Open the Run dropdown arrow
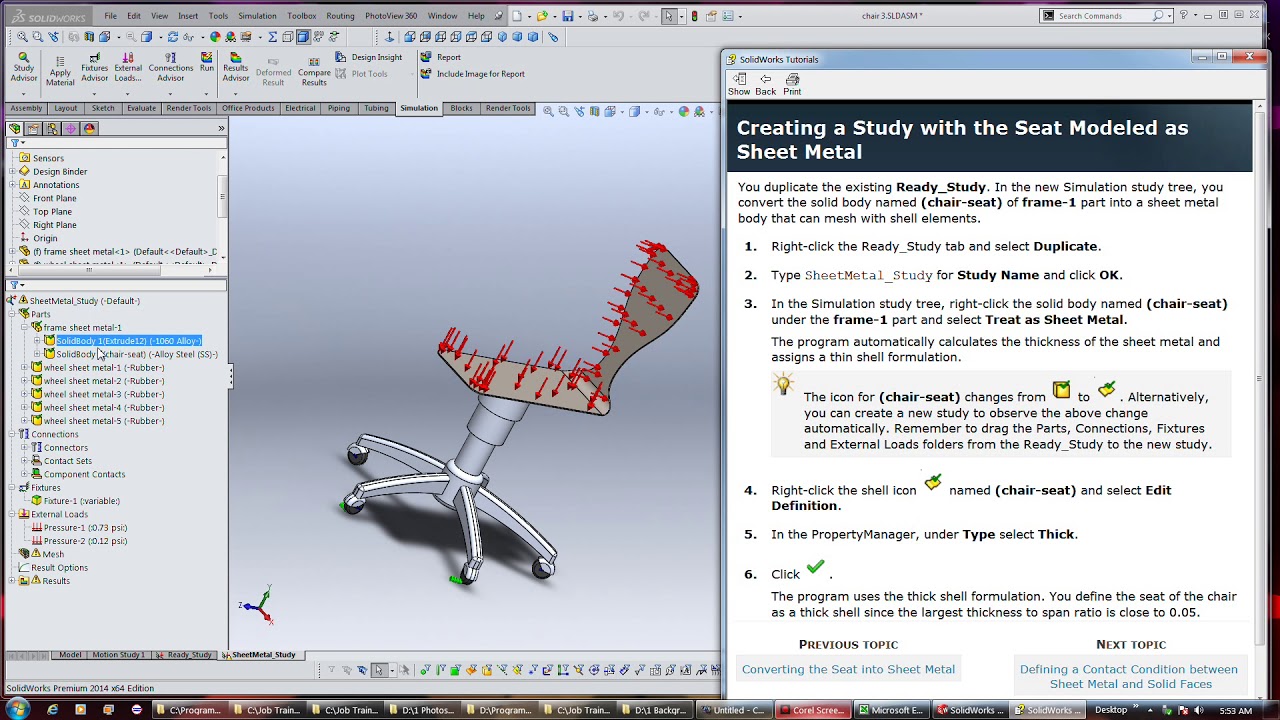 tap(206, 93)
